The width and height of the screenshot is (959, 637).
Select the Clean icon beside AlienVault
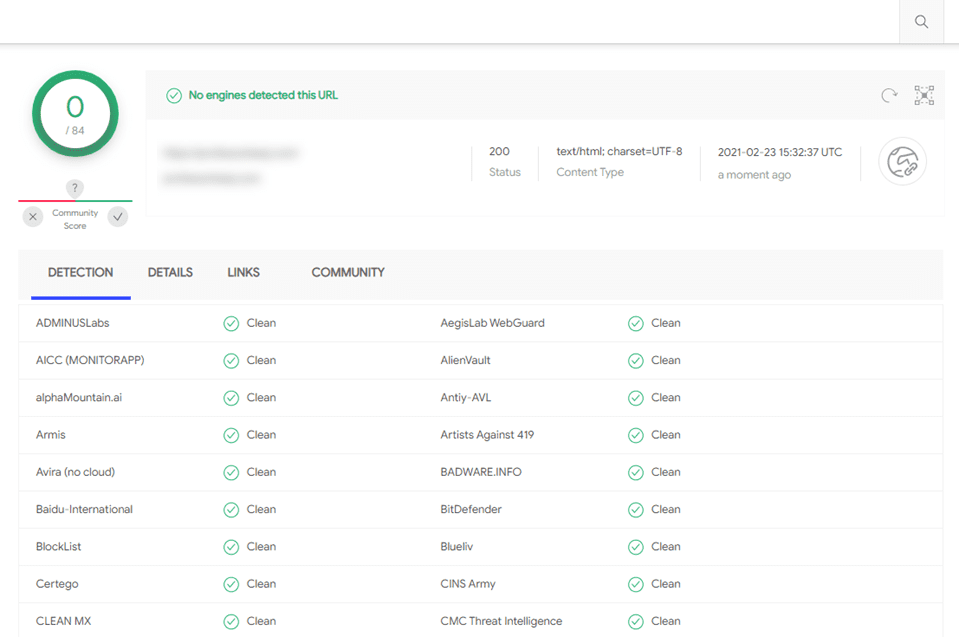(636, 360)
